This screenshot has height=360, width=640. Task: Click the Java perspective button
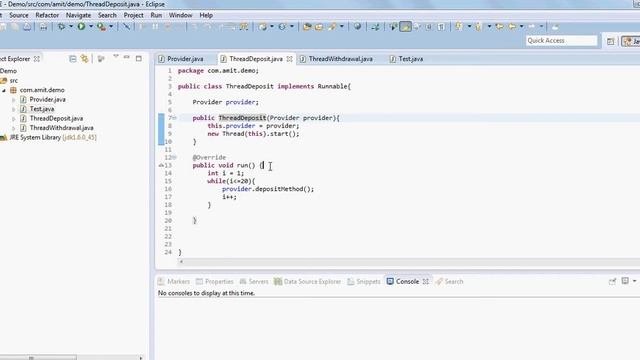click(631, 41)
